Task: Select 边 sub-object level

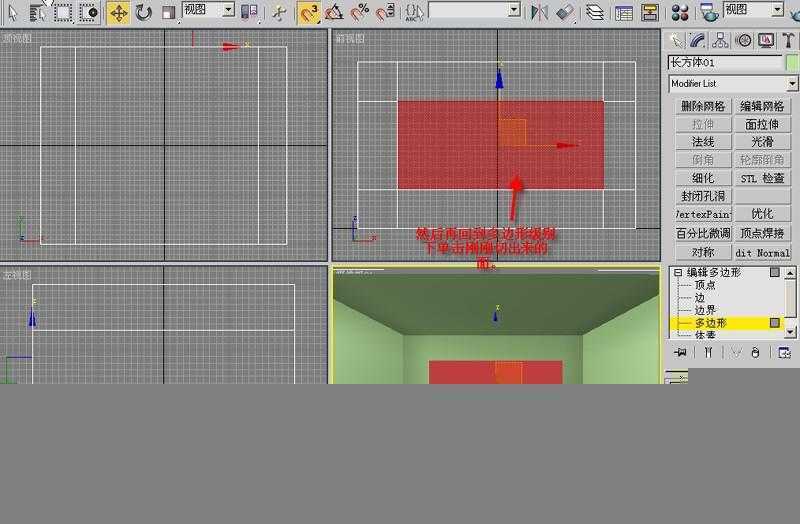Action: [x=699, y=297]
